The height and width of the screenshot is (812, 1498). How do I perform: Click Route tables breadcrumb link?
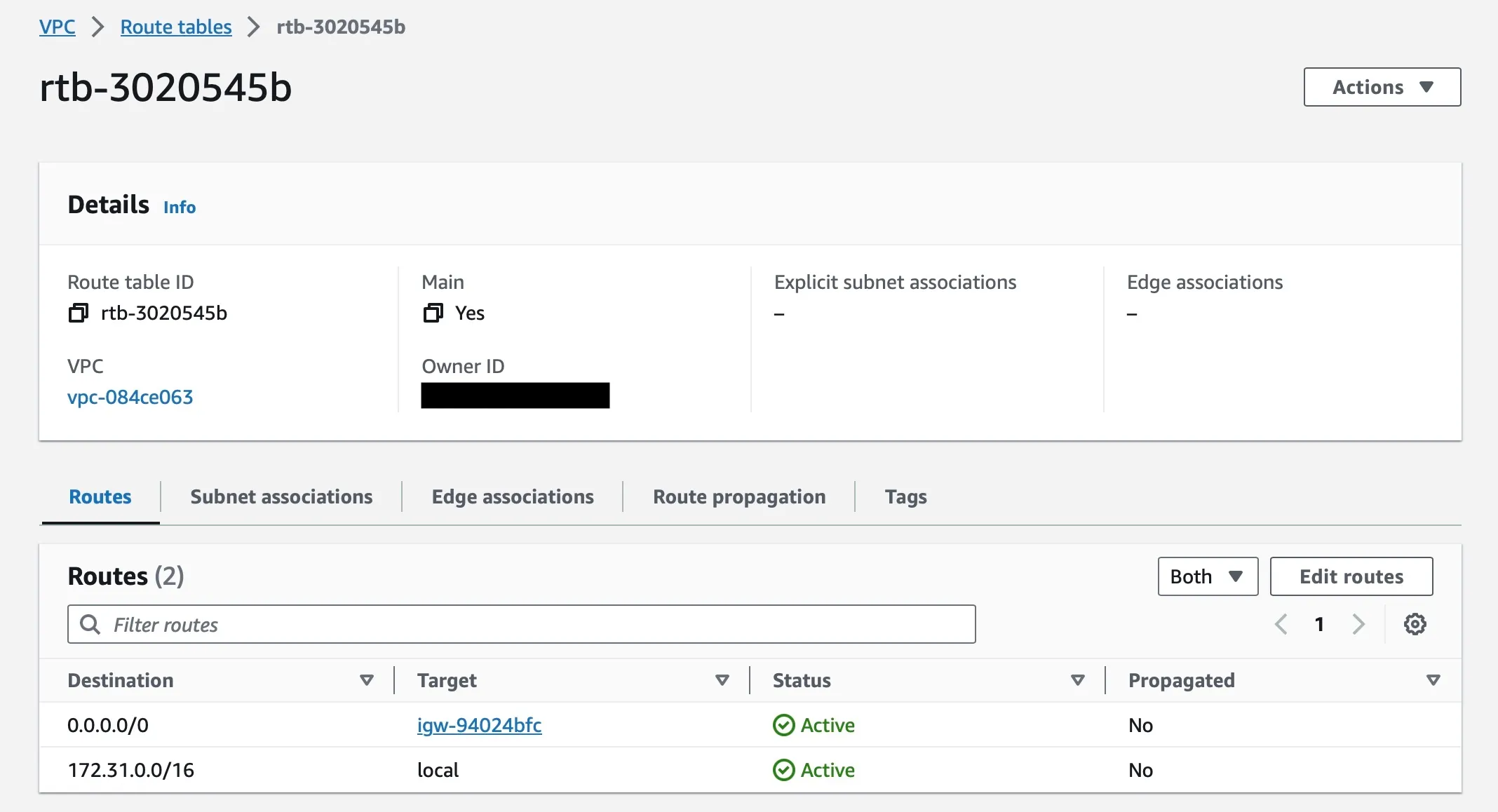point(175,27)
